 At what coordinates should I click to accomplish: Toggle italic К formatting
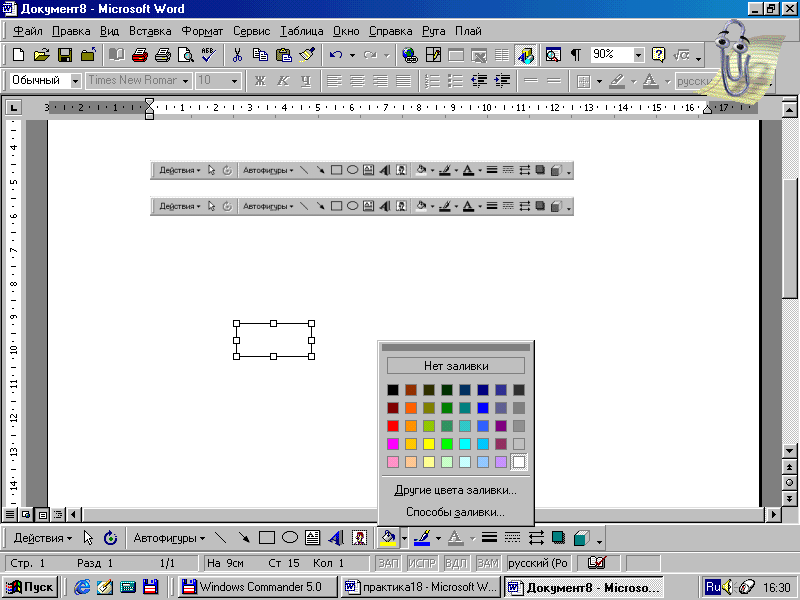pos(283,81)
